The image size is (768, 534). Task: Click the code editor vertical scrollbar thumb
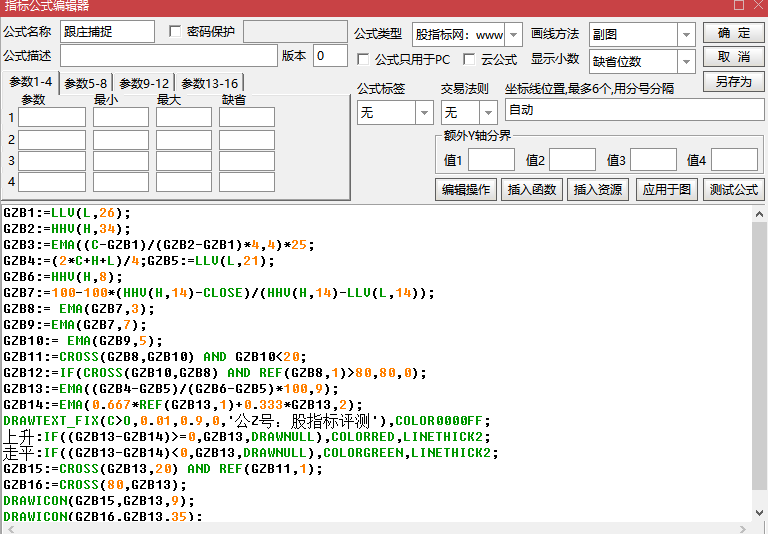[x=759, y=355]
